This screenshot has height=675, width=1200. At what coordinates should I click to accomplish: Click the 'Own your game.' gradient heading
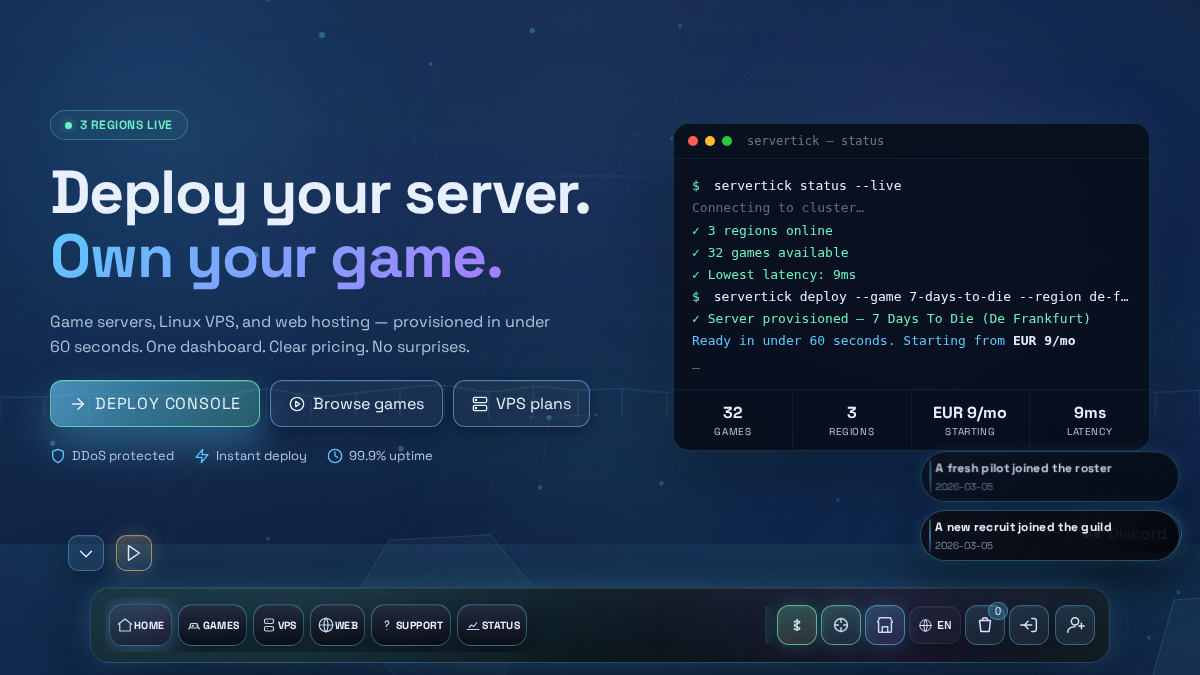277,257
